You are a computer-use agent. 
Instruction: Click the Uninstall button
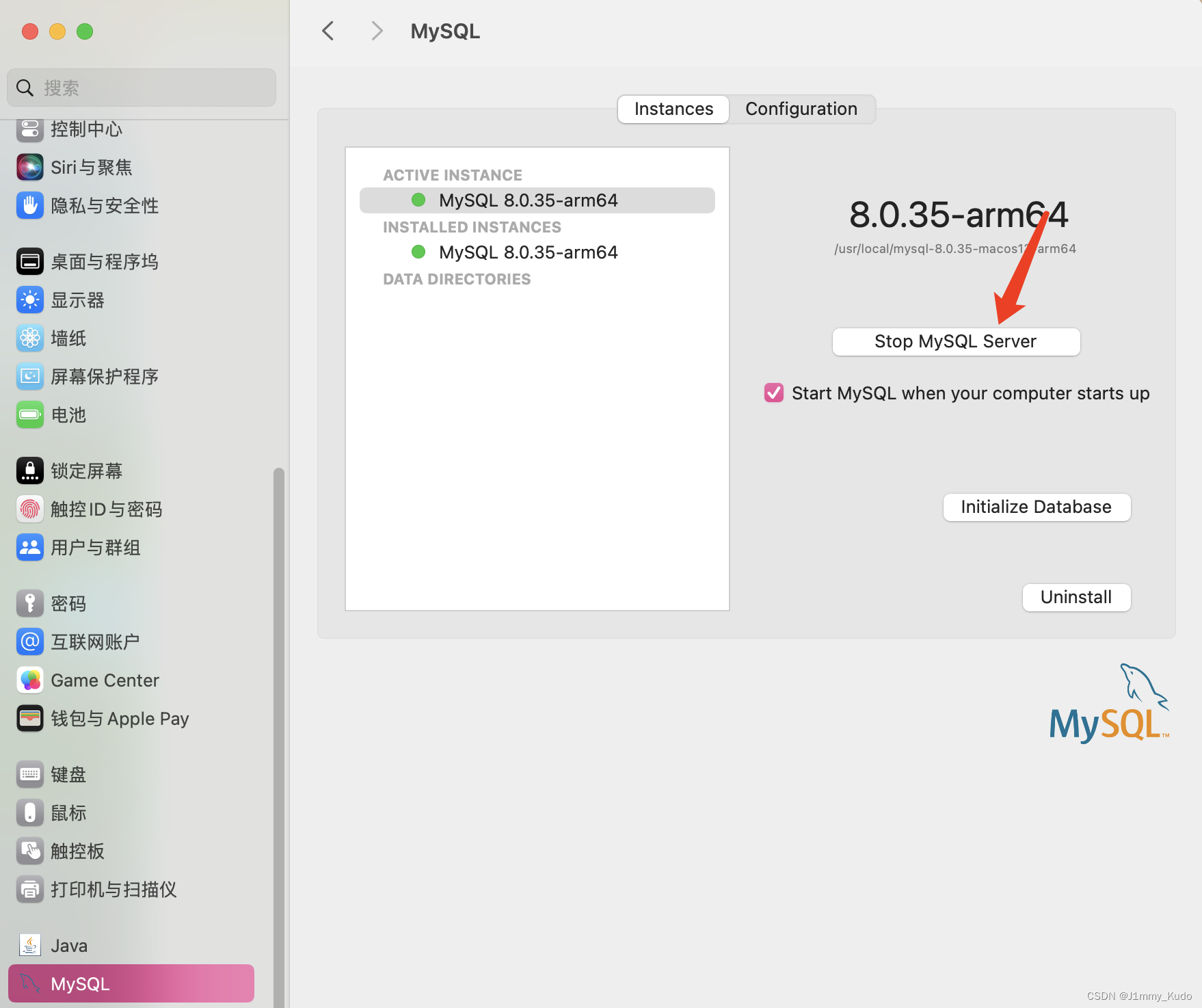pos(1076,597)
